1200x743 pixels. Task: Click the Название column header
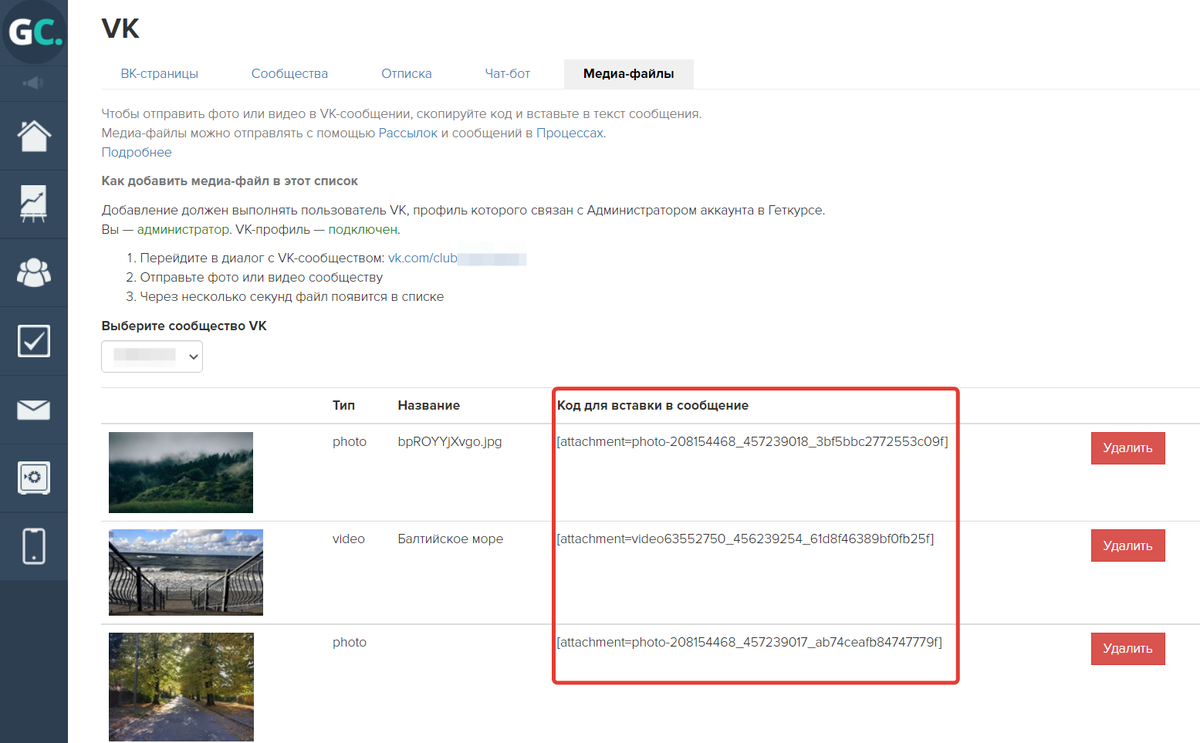pos(429,406)
